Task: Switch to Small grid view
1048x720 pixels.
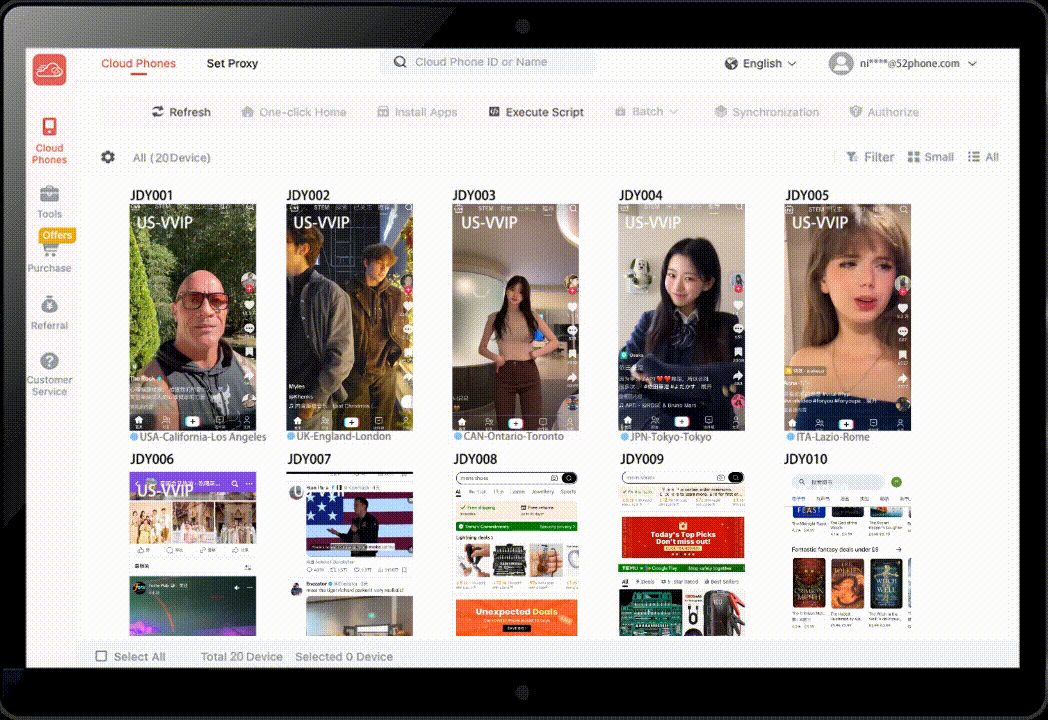Action: pos(930,157)
